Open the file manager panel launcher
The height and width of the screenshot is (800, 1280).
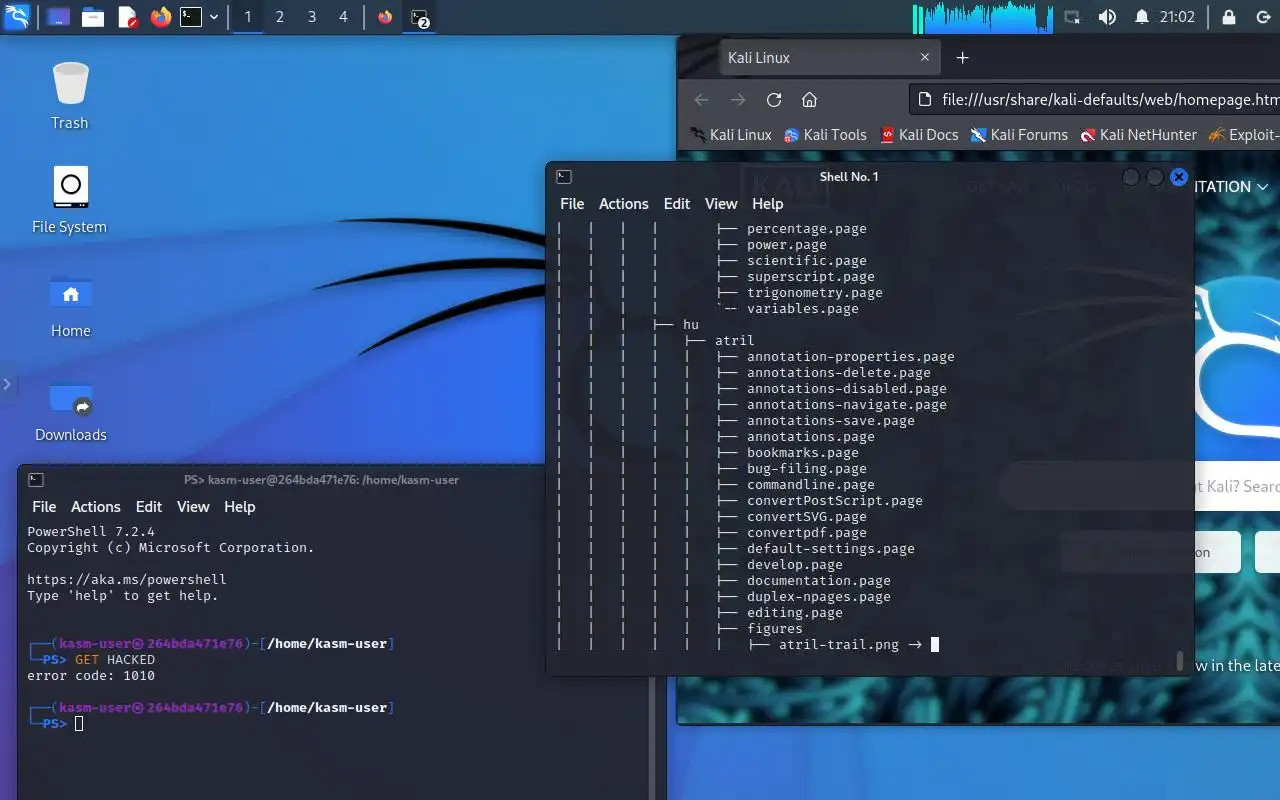(93, 17)
